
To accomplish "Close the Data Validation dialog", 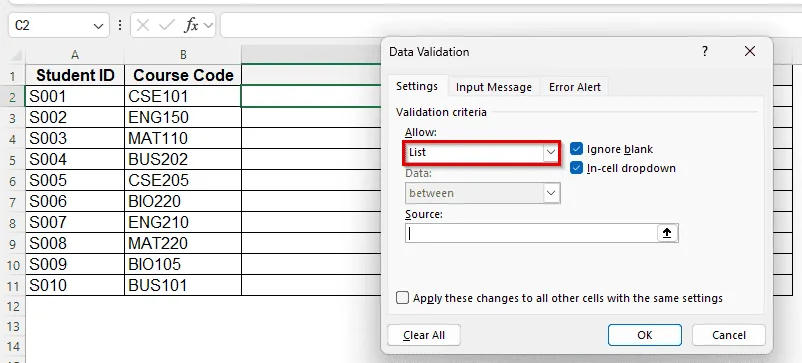I will [x=750, y=51].
